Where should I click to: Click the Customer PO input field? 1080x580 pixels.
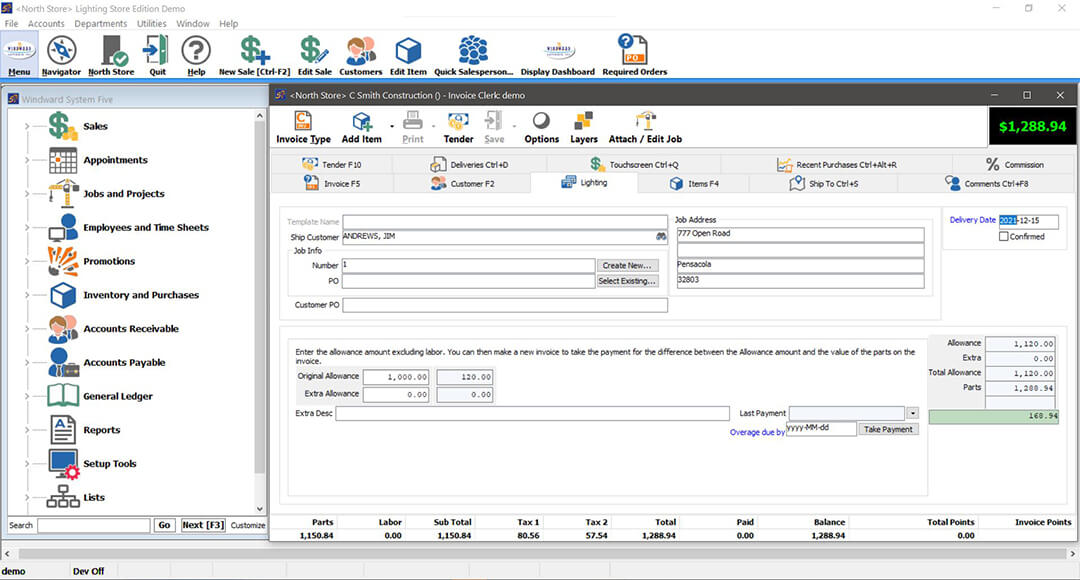504,305
